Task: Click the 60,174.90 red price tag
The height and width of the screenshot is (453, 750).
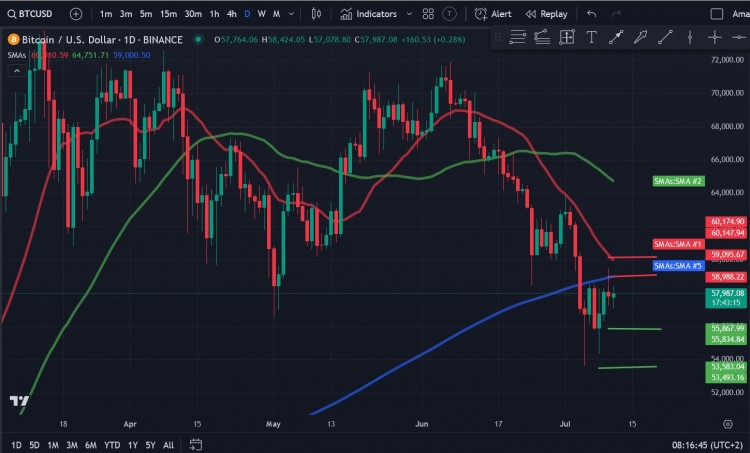Action: (726, 221)
